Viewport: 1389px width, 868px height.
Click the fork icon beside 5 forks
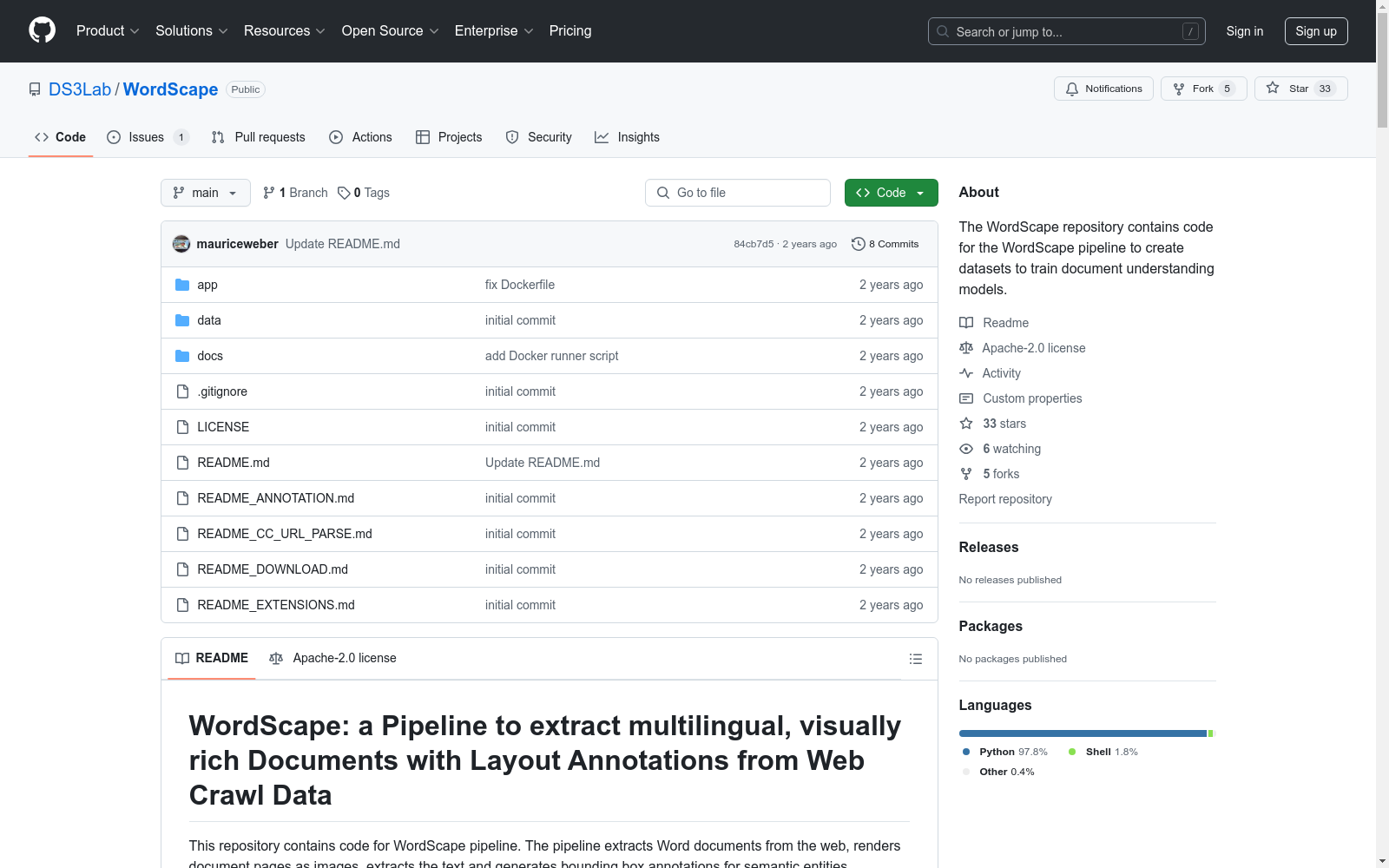pos(966,474)
